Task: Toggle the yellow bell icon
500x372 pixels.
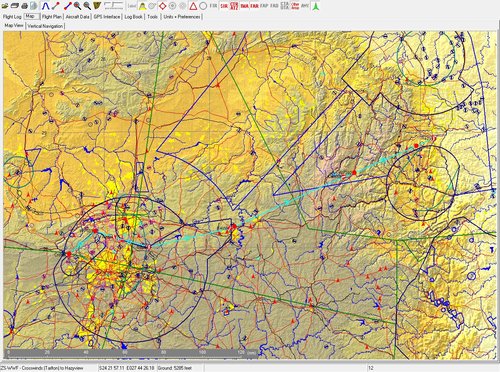Action: coord(142,6)
